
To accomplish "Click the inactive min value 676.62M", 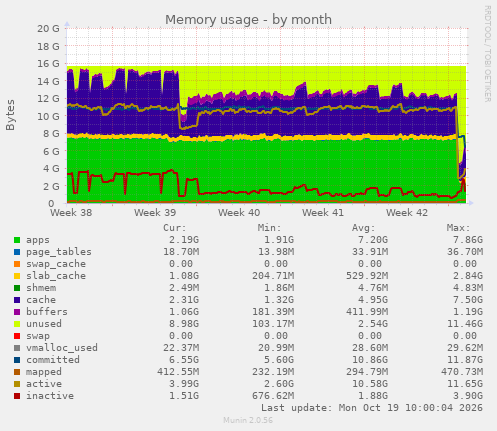I will (273, 396).
